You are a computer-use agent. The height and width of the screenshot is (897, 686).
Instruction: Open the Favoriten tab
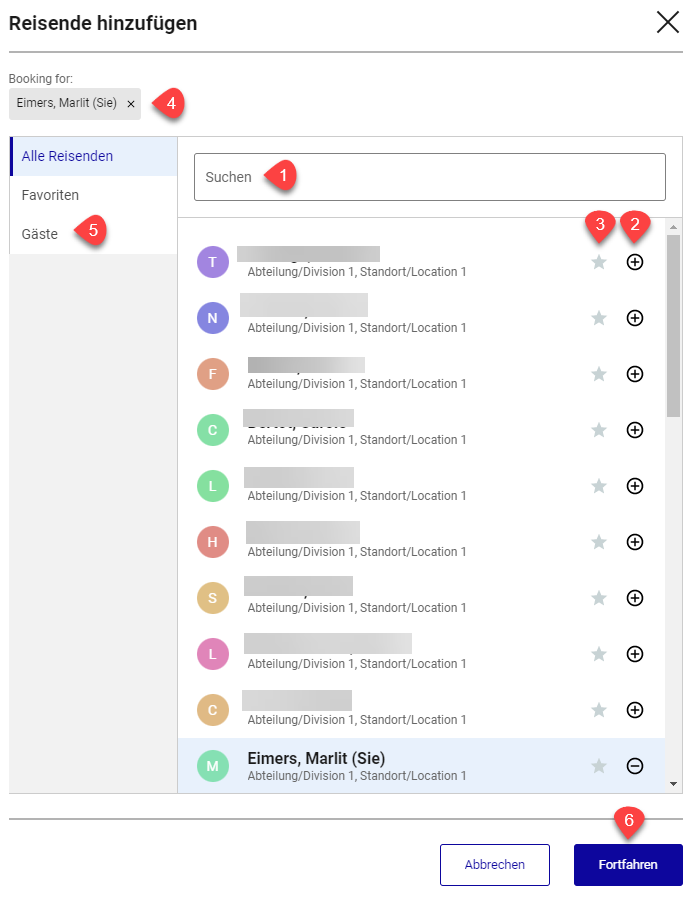click(93, 195)
